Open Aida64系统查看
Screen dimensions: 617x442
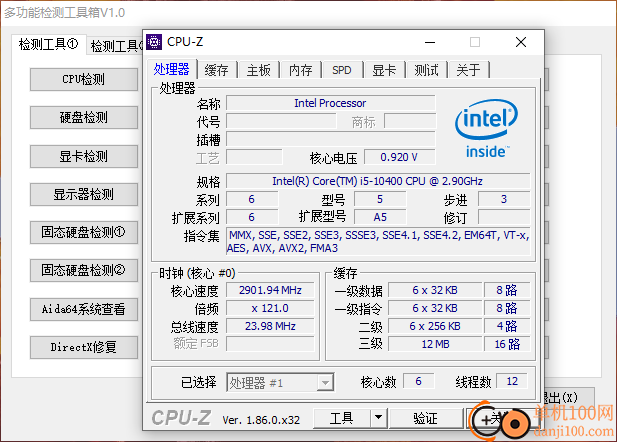pos(84,309)
